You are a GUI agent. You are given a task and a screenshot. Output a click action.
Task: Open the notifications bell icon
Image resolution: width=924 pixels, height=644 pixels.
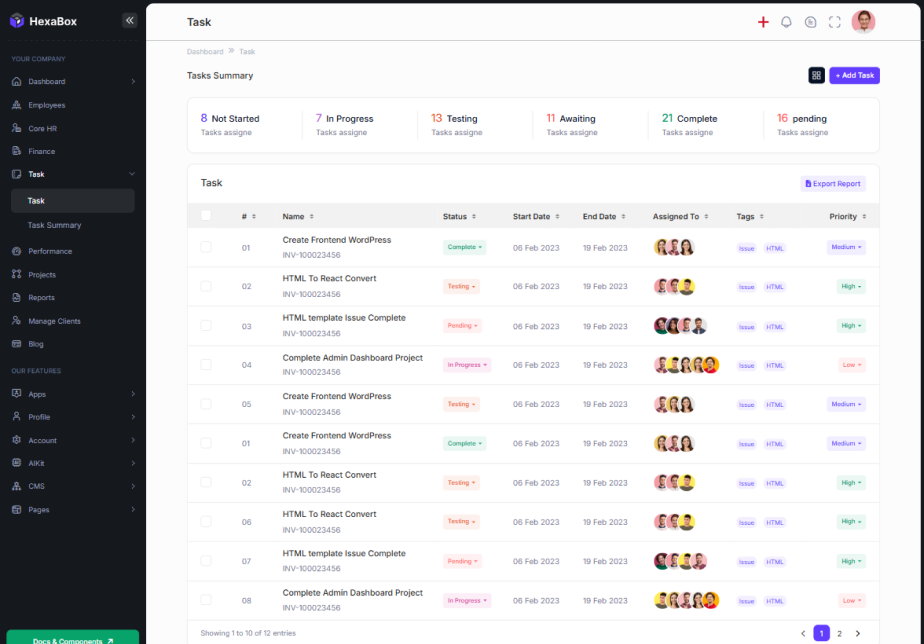click(786, 22)
